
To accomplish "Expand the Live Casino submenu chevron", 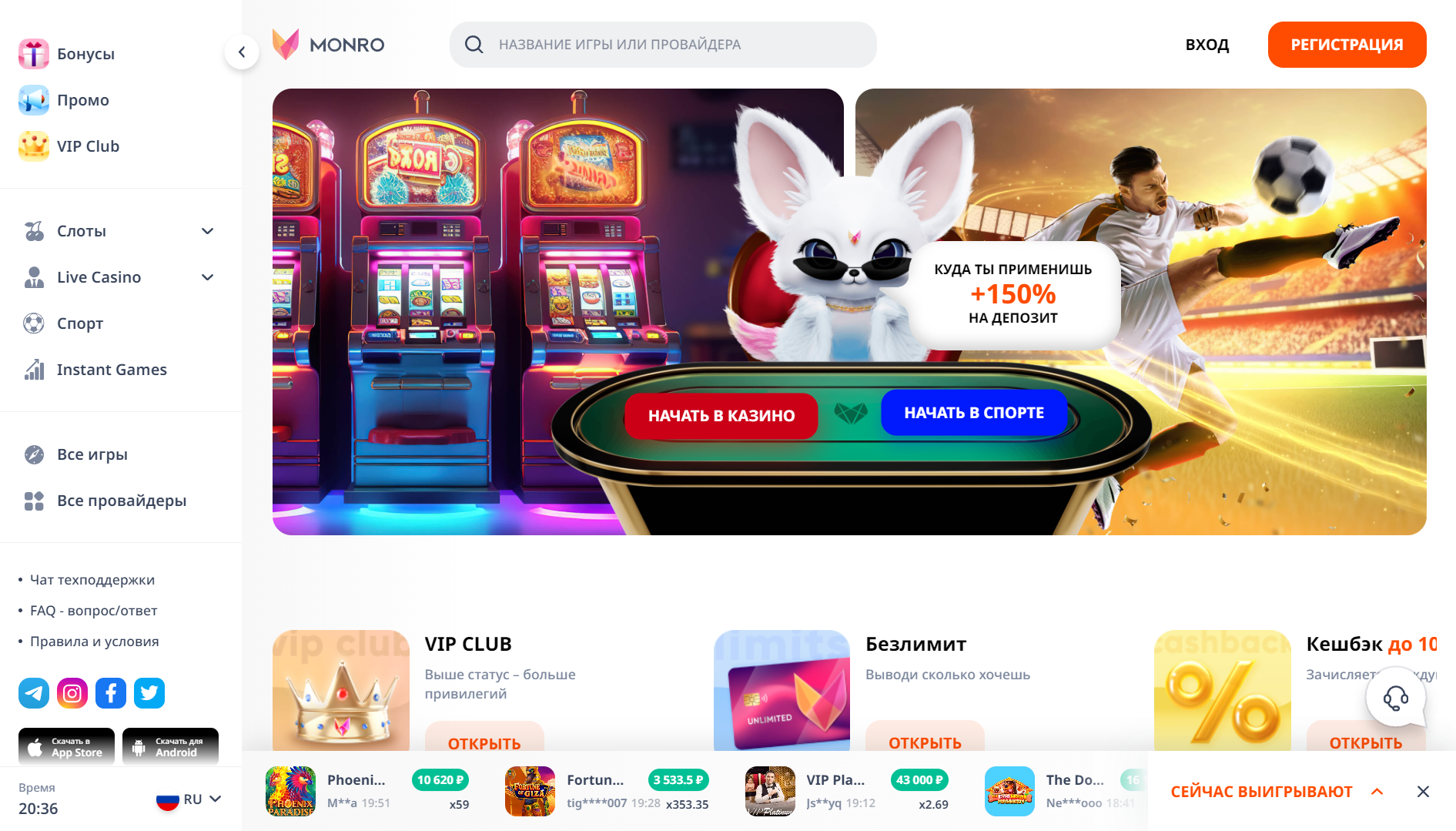I will (x=207, y=277).
